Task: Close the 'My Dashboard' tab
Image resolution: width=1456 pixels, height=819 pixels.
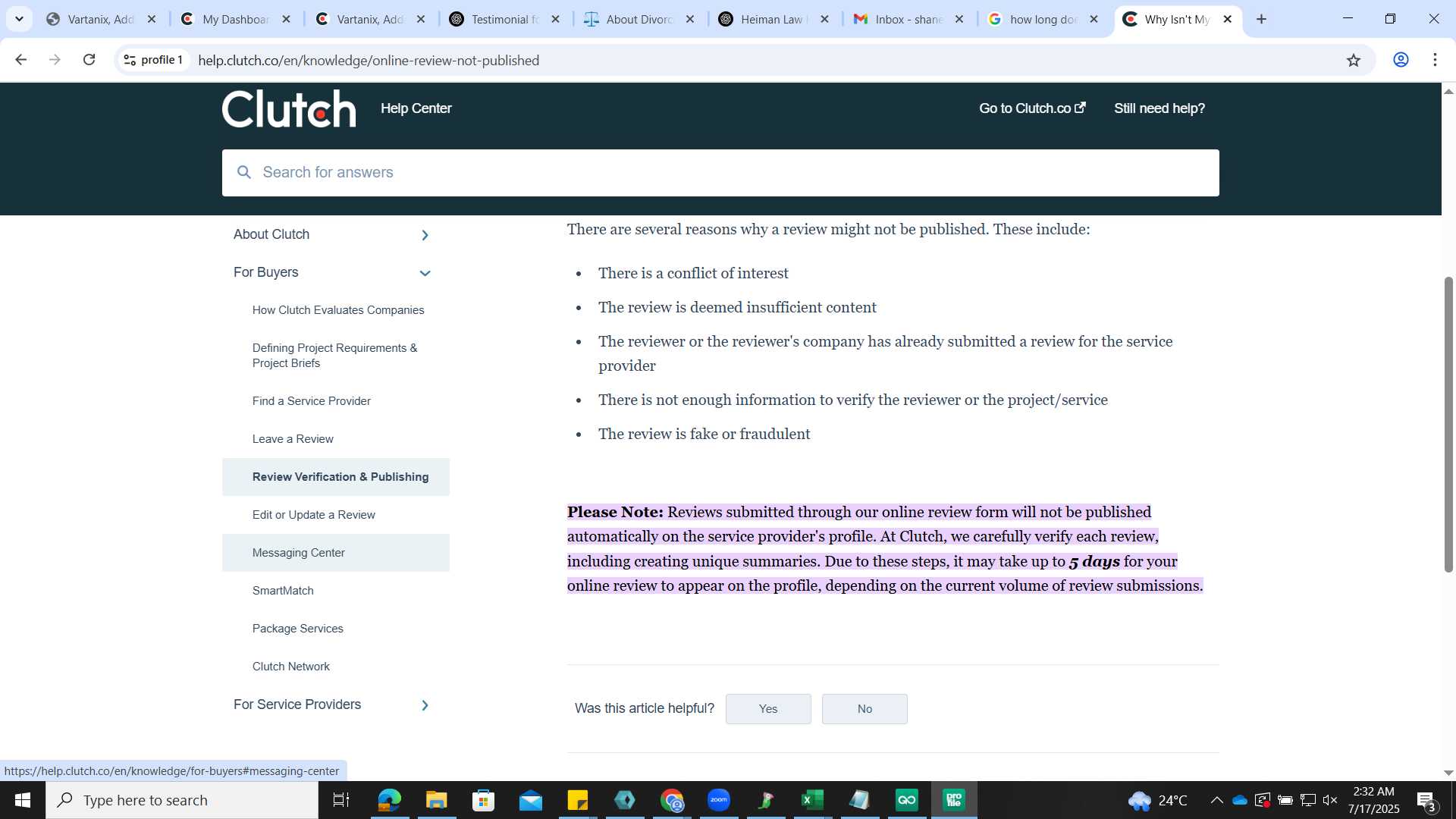Action: [286, 19]
